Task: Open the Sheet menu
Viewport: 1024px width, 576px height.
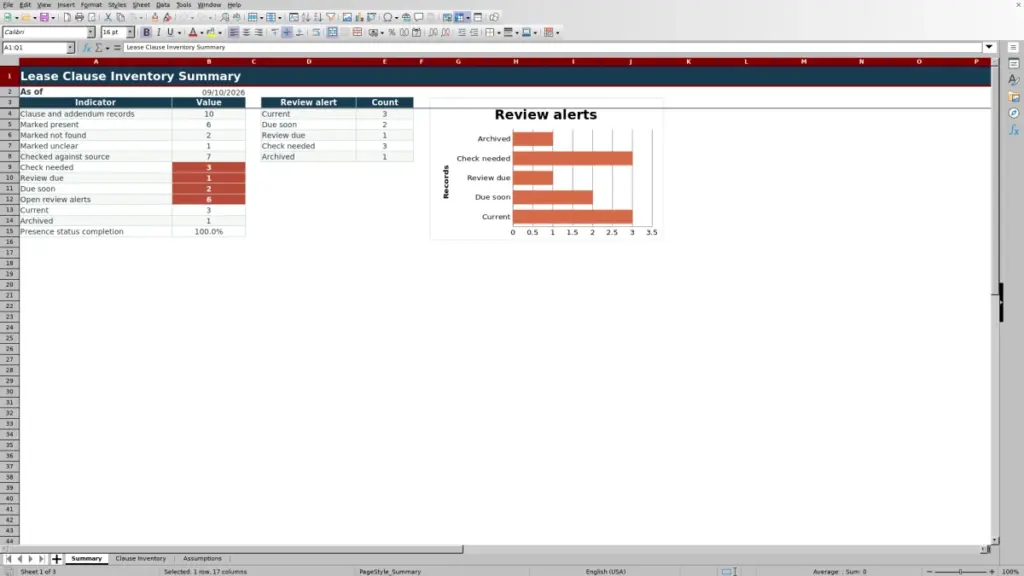Action: (x=141, y=5)
